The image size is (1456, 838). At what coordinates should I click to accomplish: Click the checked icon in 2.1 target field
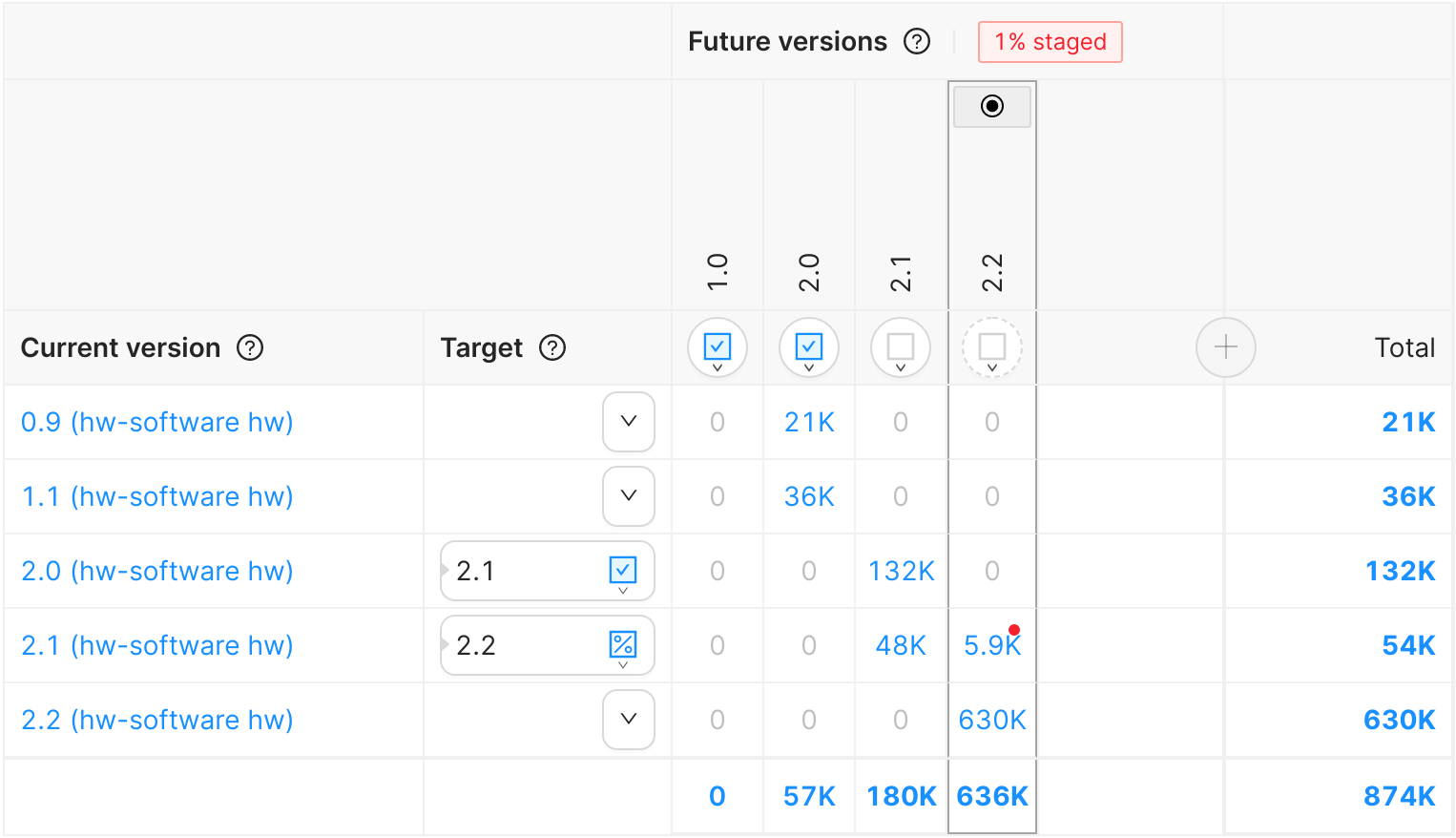click(623, 571)
